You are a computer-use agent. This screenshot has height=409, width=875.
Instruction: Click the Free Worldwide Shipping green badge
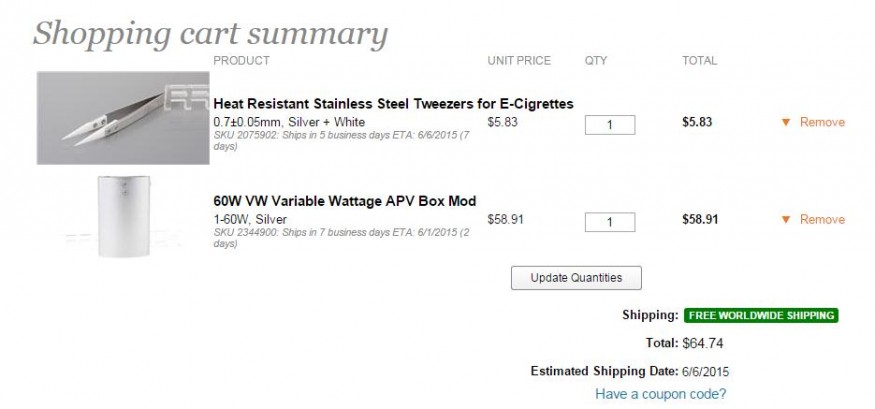(760, 315)
